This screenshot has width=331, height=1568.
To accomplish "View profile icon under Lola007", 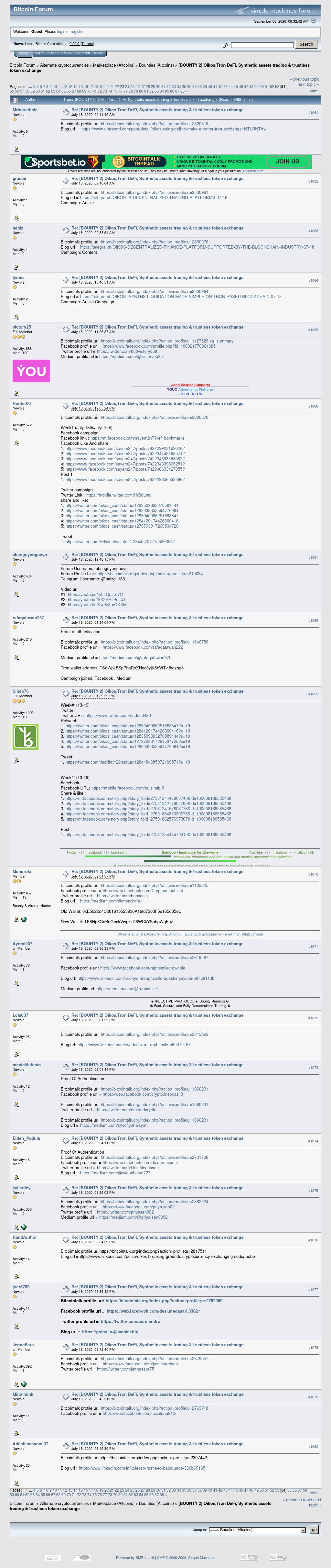I will pyautogui.click(x=16, y=1055).
